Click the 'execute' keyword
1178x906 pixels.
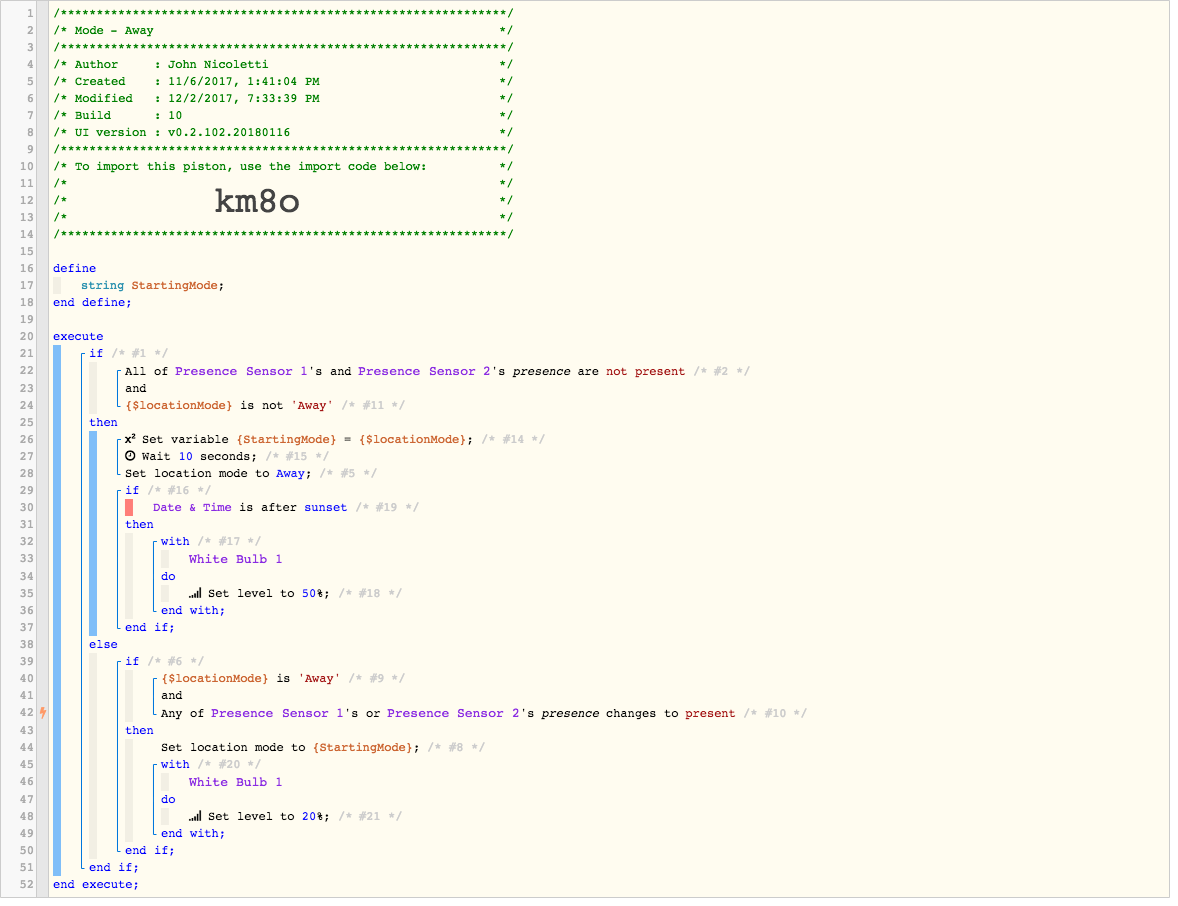[78, 337]
